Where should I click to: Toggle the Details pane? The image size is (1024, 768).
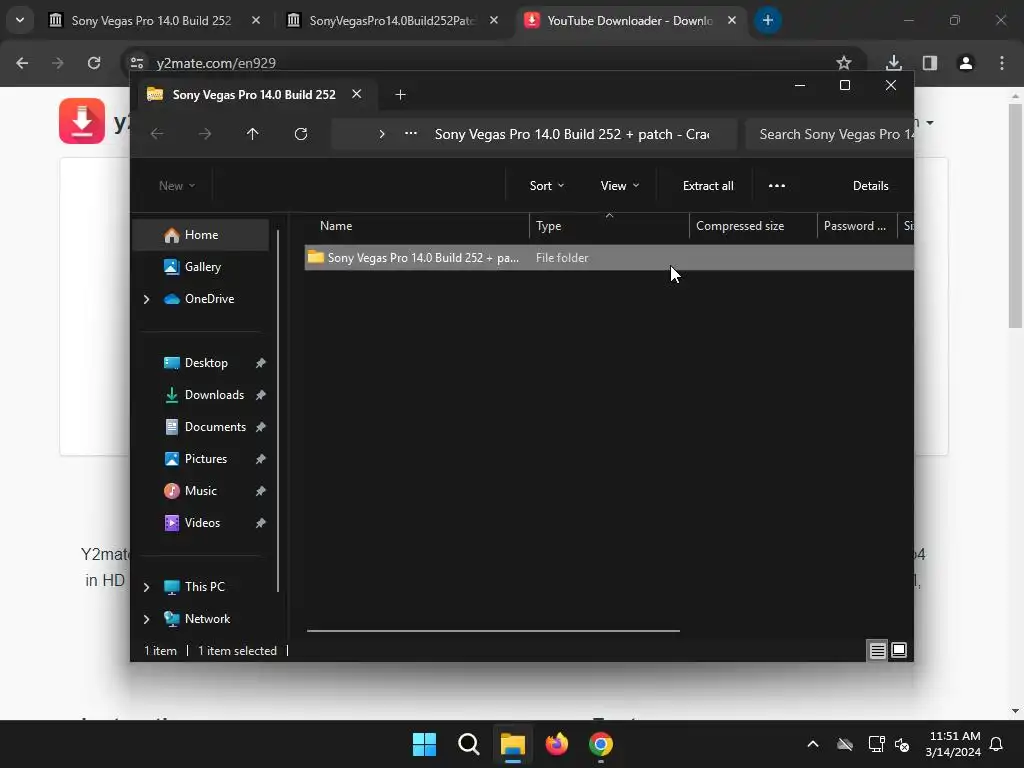click(870, 186)
